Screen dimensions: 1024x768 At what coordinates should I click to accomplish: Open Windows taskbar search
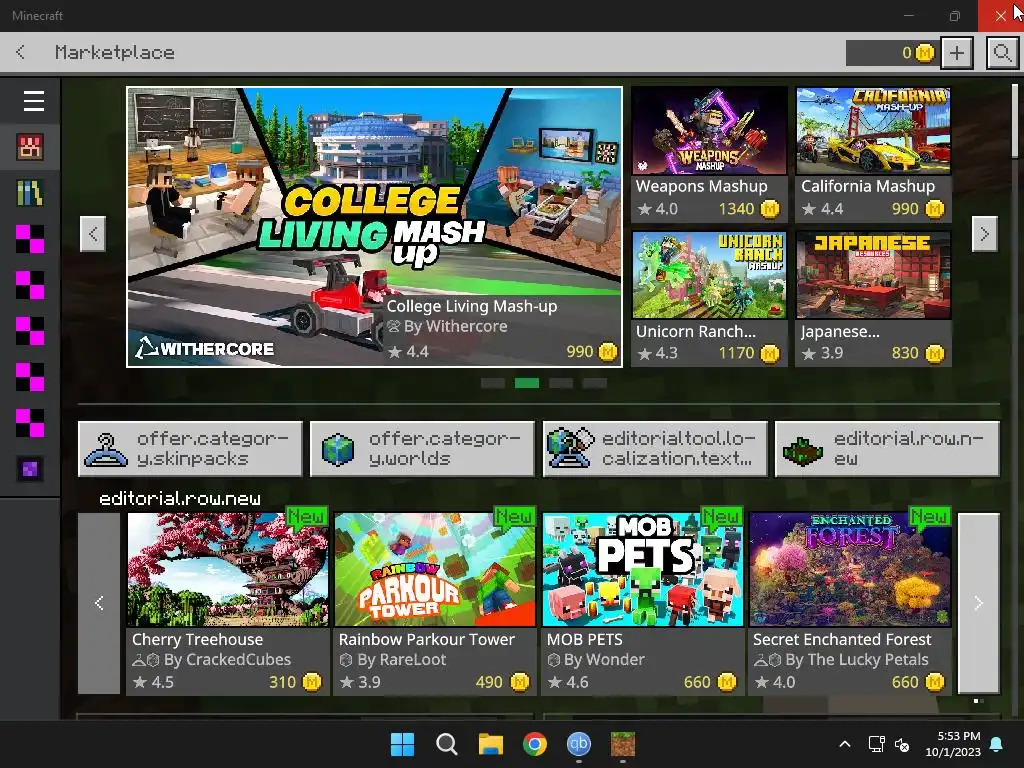pyautogui.click(x=447, y=744)
